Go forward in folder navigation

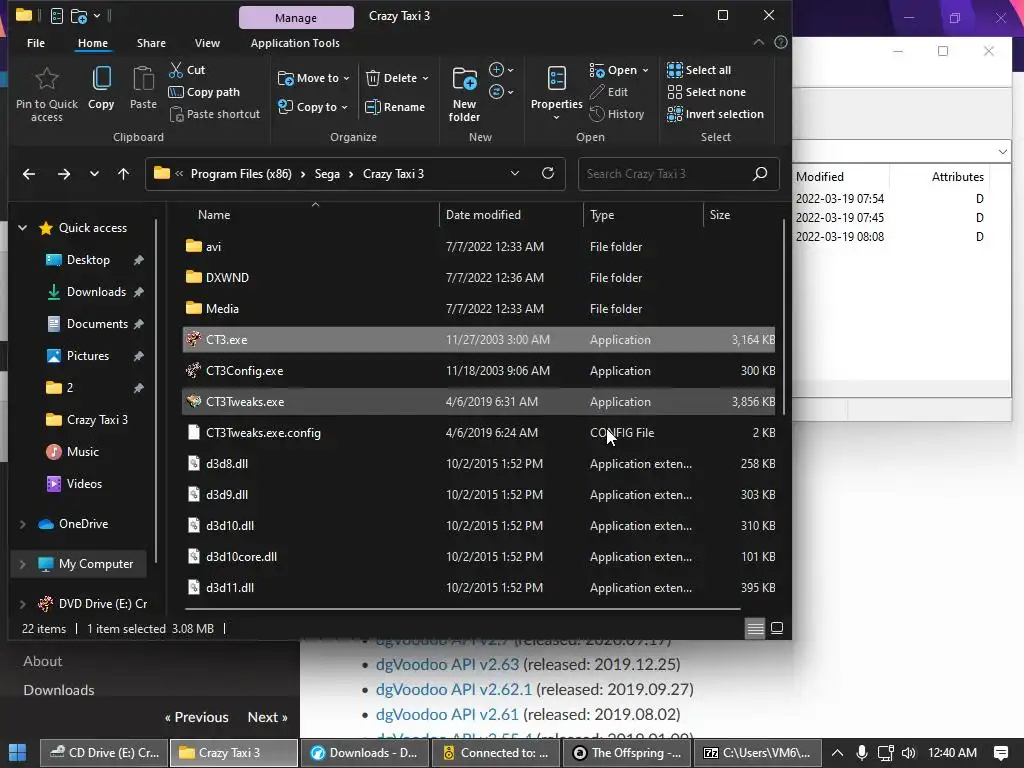click(63, 174)
